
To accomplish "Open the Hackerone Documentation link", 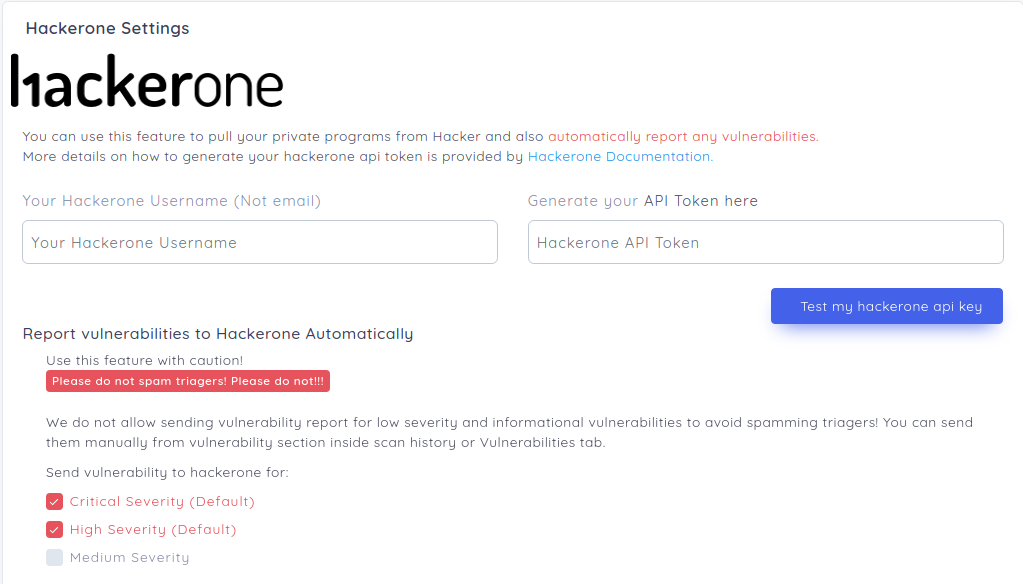I will (619, 156).
